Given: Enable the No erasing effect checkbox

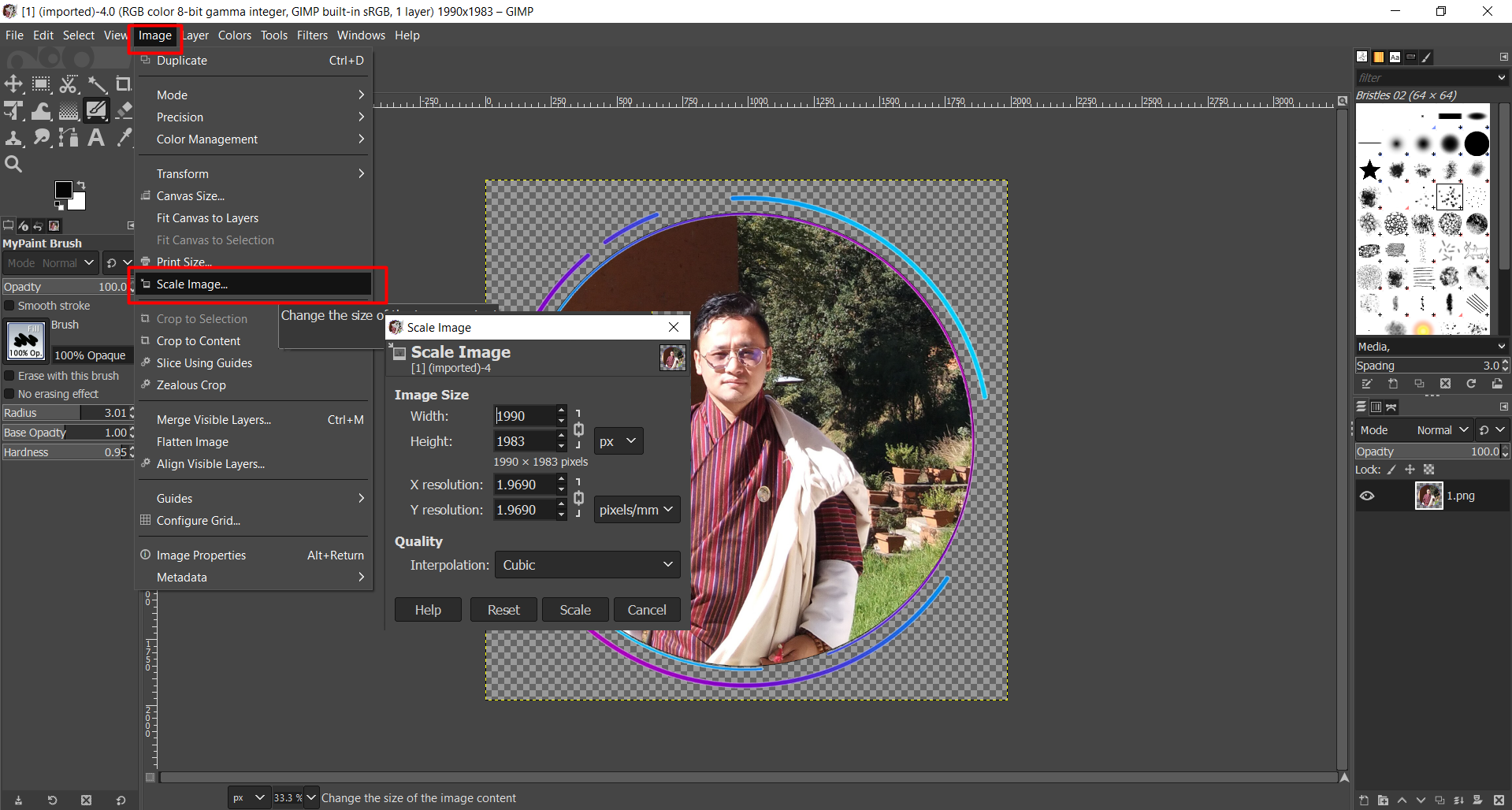Looking at the screenshot, I should [9, 394].
